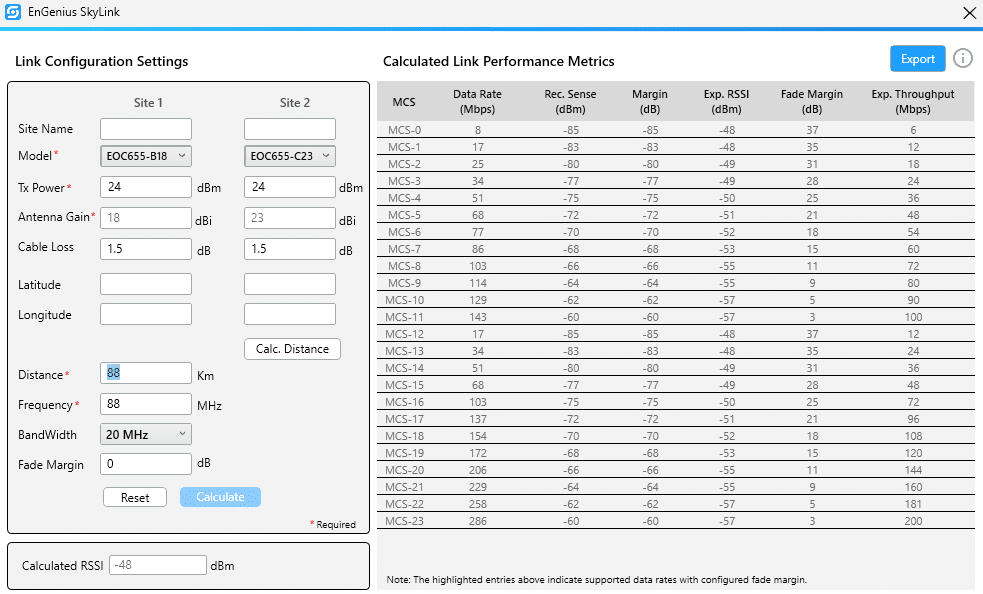This screenshot has height=594, width=983.
Task: Click the Site 2 Tx Power field
Action: [290, 187]
